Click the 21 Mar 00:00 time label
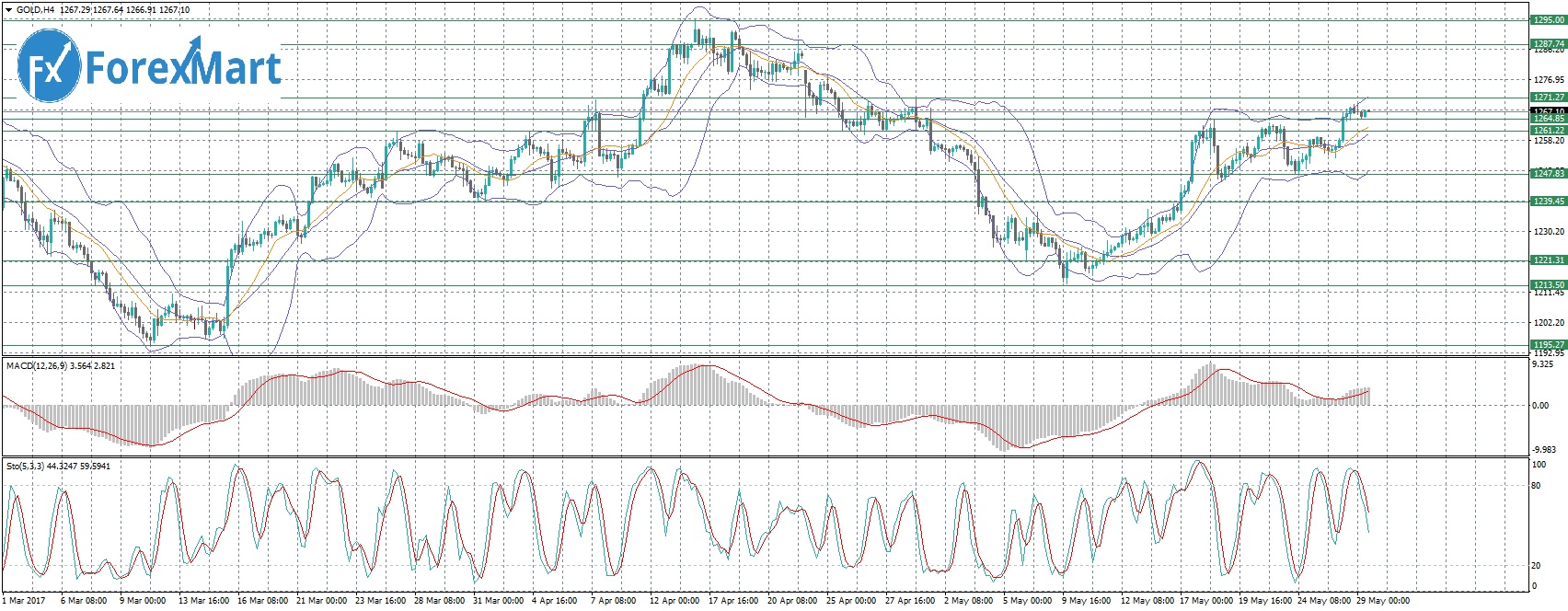The height and width of the screenshot is (611, 1568). coord(322,601)
